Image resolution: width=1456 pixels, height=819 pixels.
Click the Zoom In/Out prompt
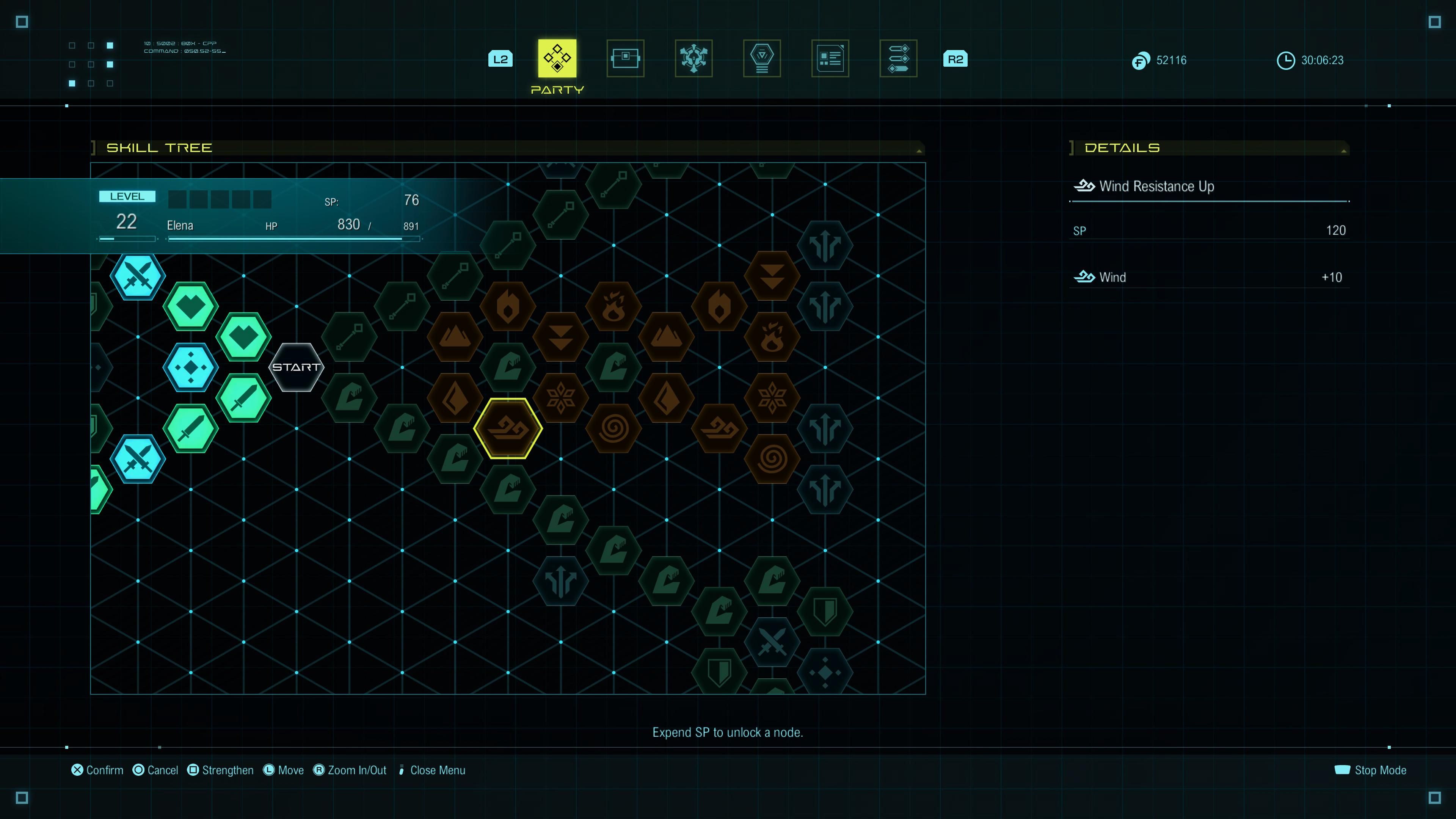pos(350,770)
